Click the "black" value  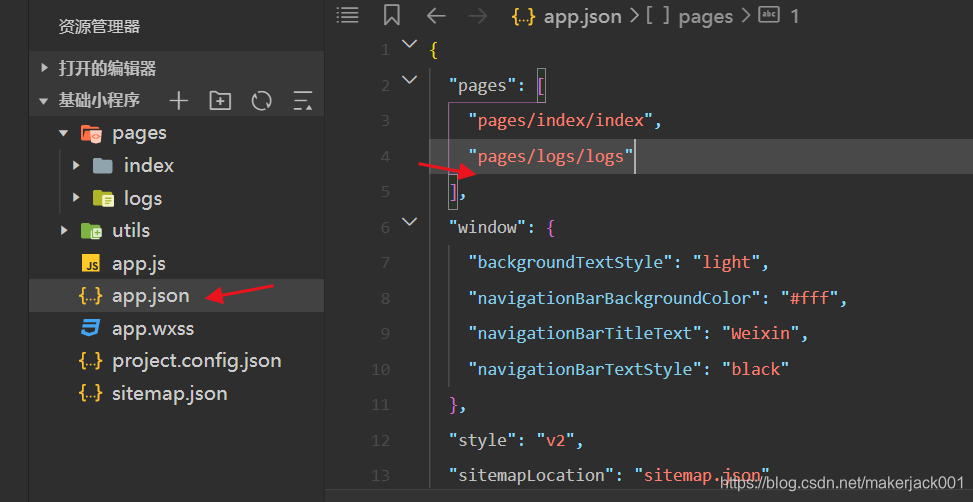click(x=756, y=370)
